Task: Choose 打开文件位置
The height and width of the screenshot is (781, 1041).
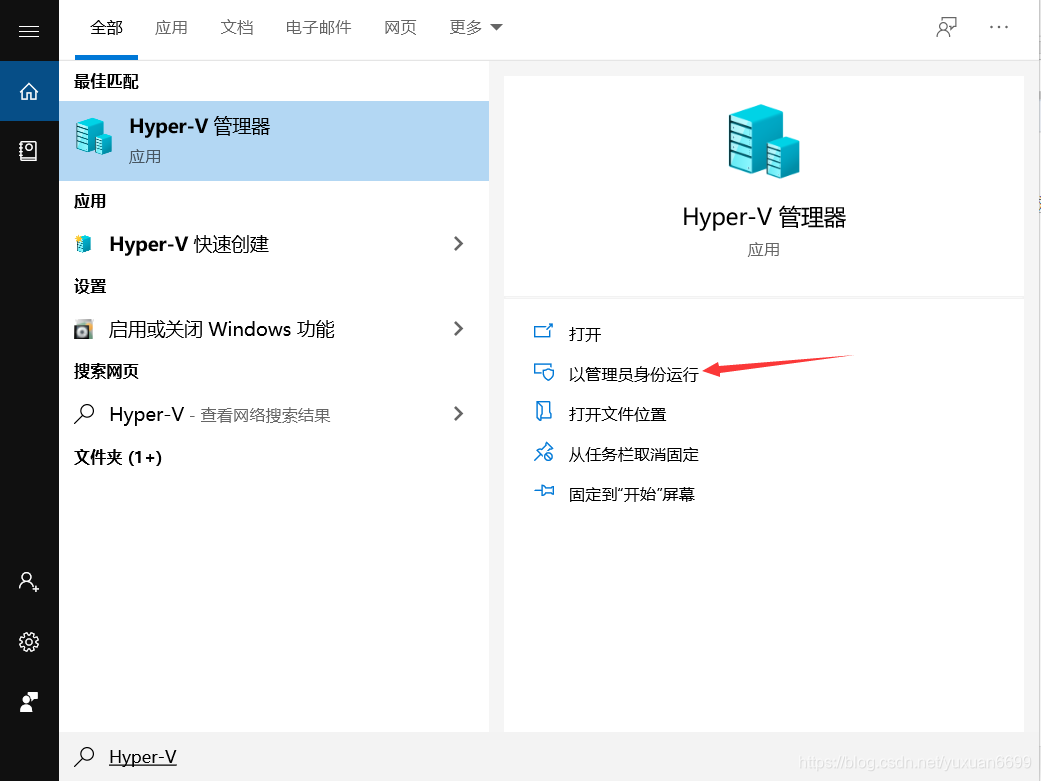Action: 617,414
